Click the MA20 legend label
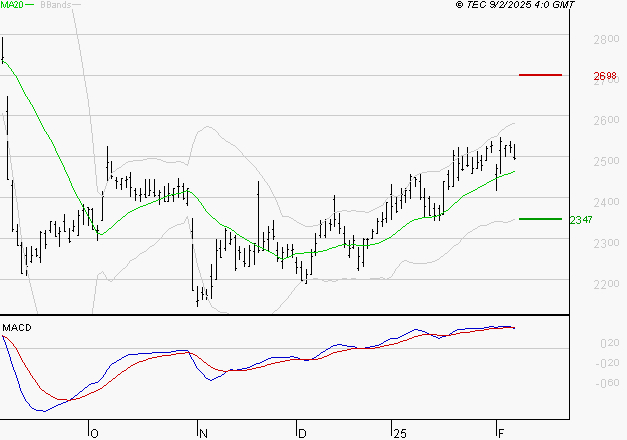Screen dimensions: 627x440 pyautogui.click(x=13, y=6)
